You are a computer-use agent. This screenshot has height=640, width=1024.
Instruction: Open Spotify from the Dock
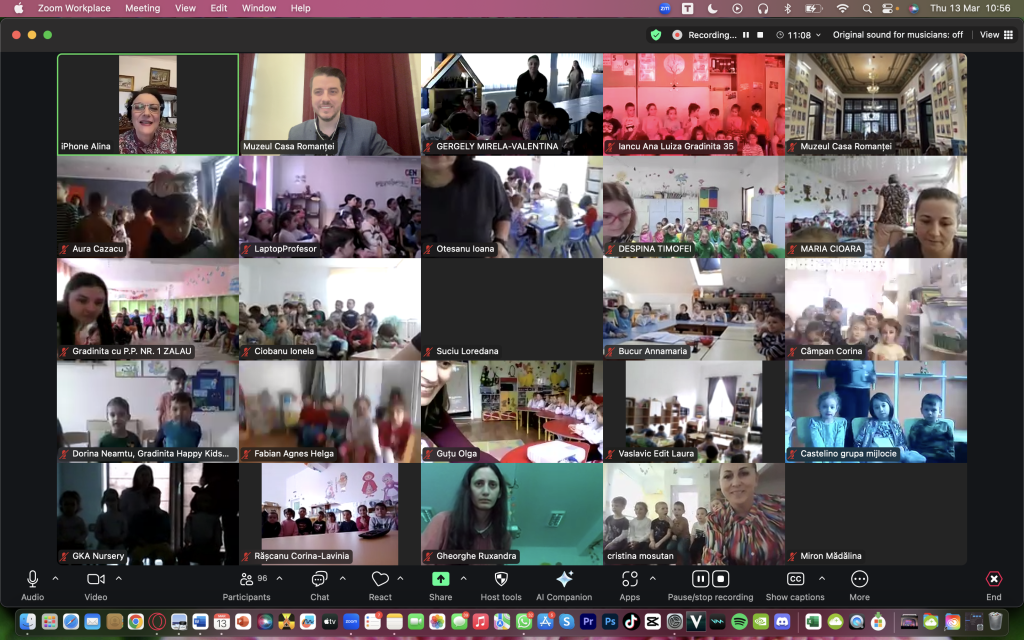(x=739, y=621)
